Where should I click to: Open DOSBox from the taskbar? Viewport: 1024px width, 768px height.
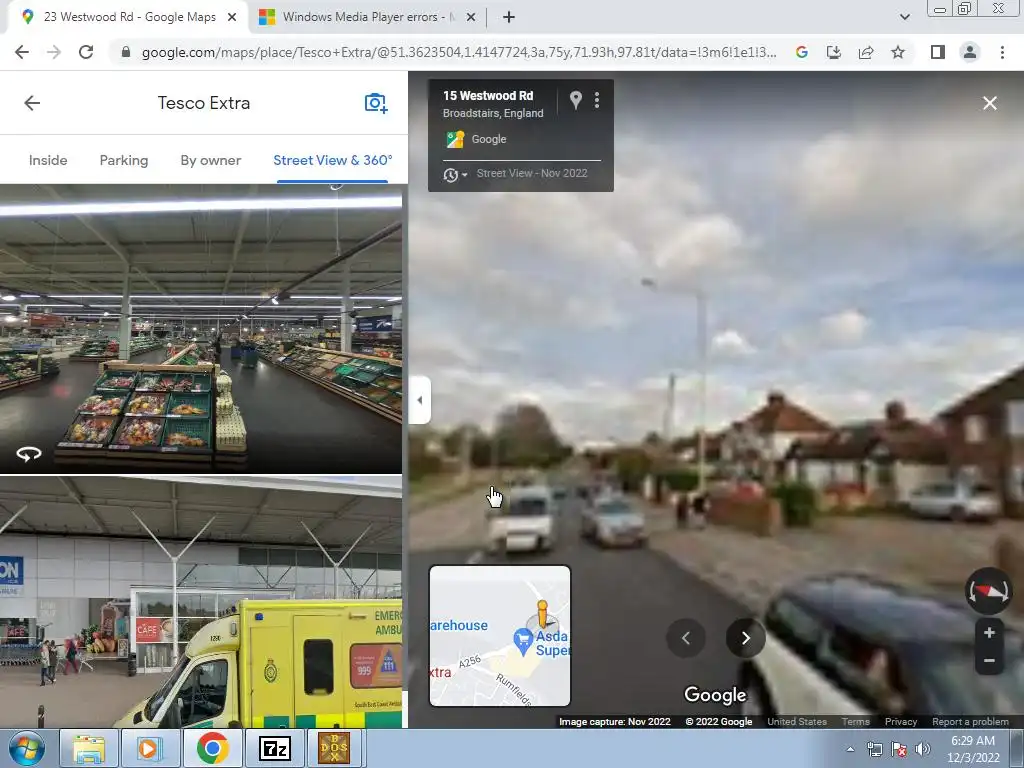coord(334,748)
